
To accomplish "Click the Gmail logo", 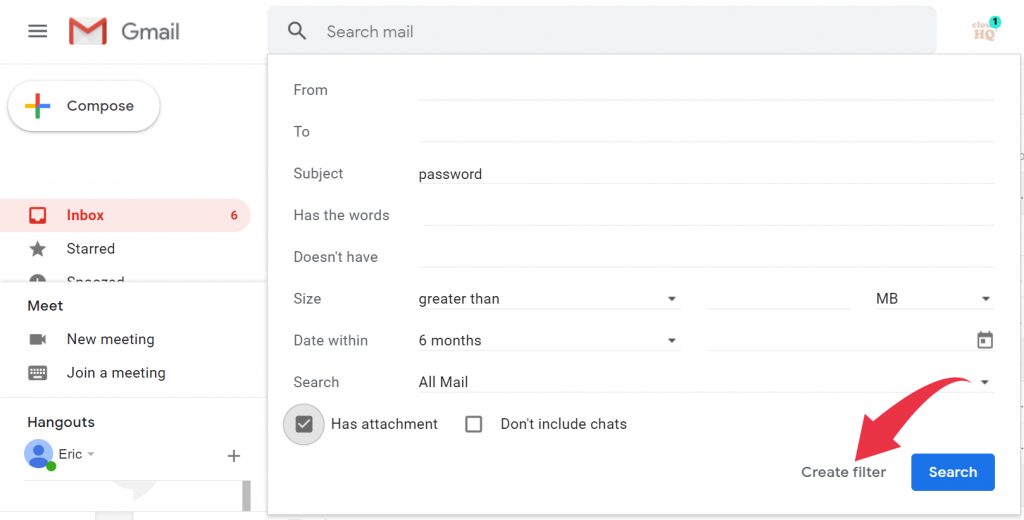I will (x=124, y=31).
